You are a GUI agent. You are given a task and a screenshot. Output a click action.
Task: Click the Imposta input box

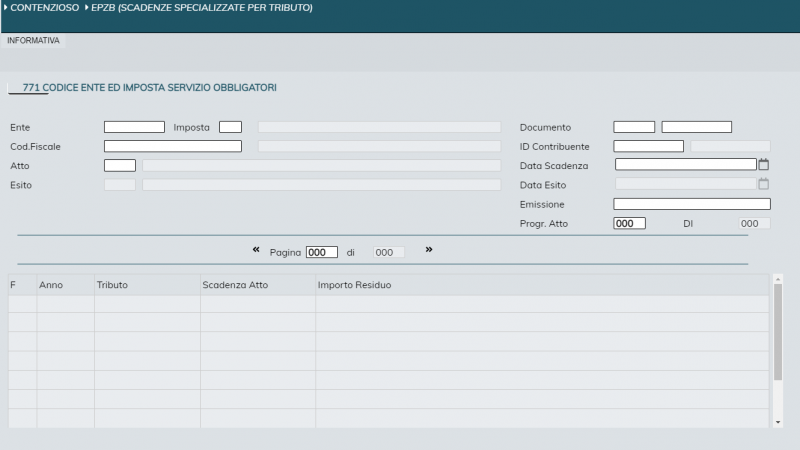tap(230, 127)
